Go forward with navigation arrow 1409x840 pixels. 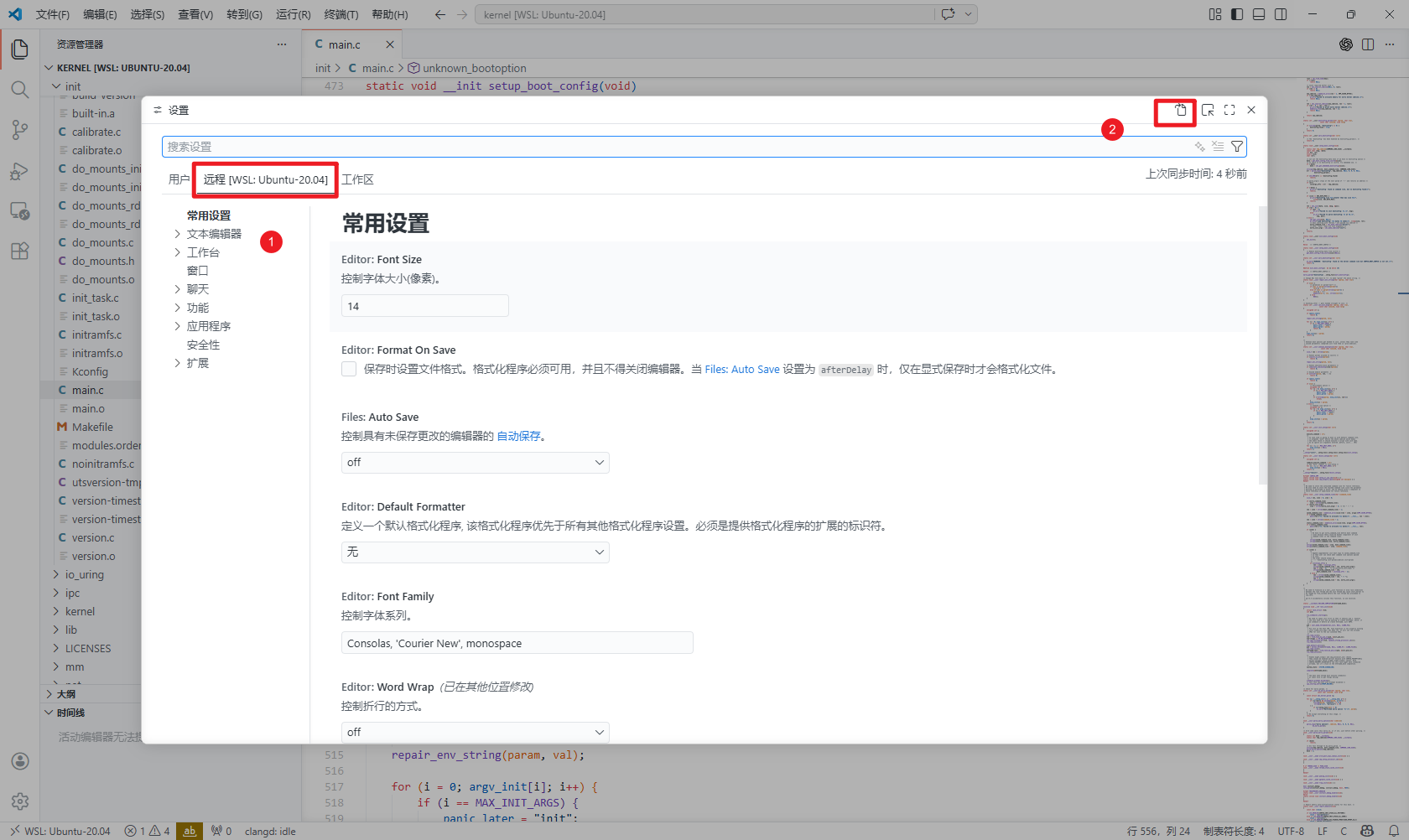[462, 14]
